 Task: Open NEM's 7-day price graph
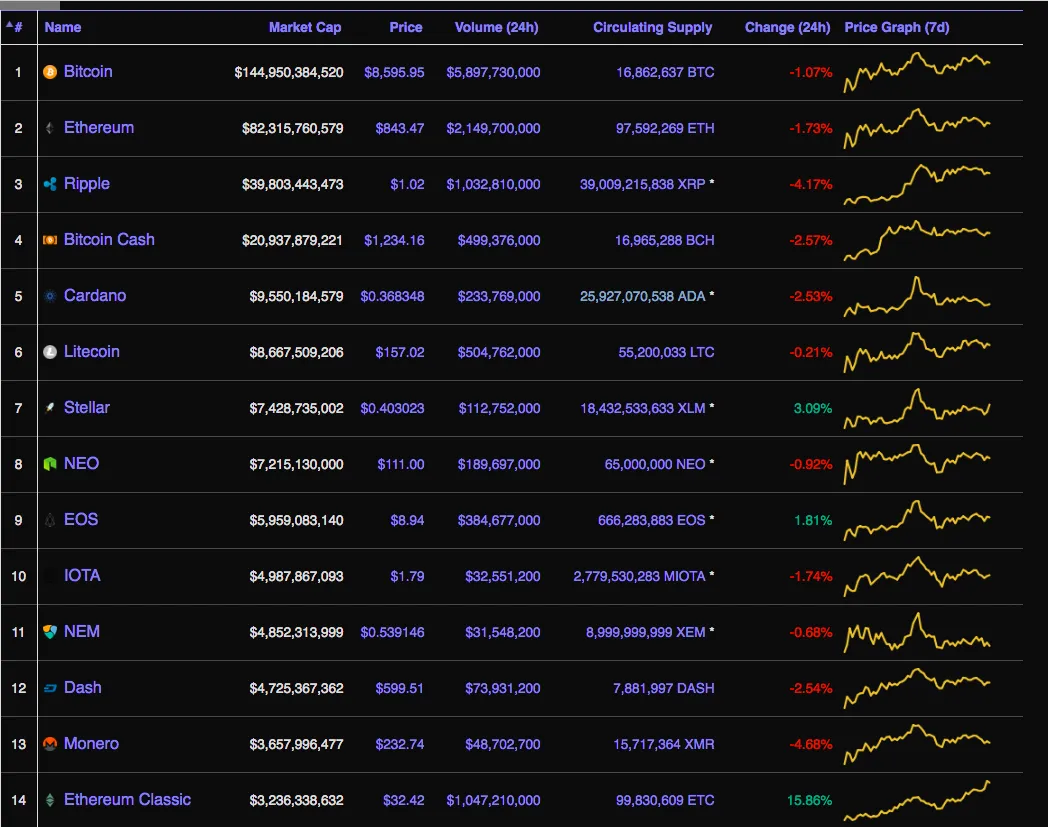[x=917, y=632]
